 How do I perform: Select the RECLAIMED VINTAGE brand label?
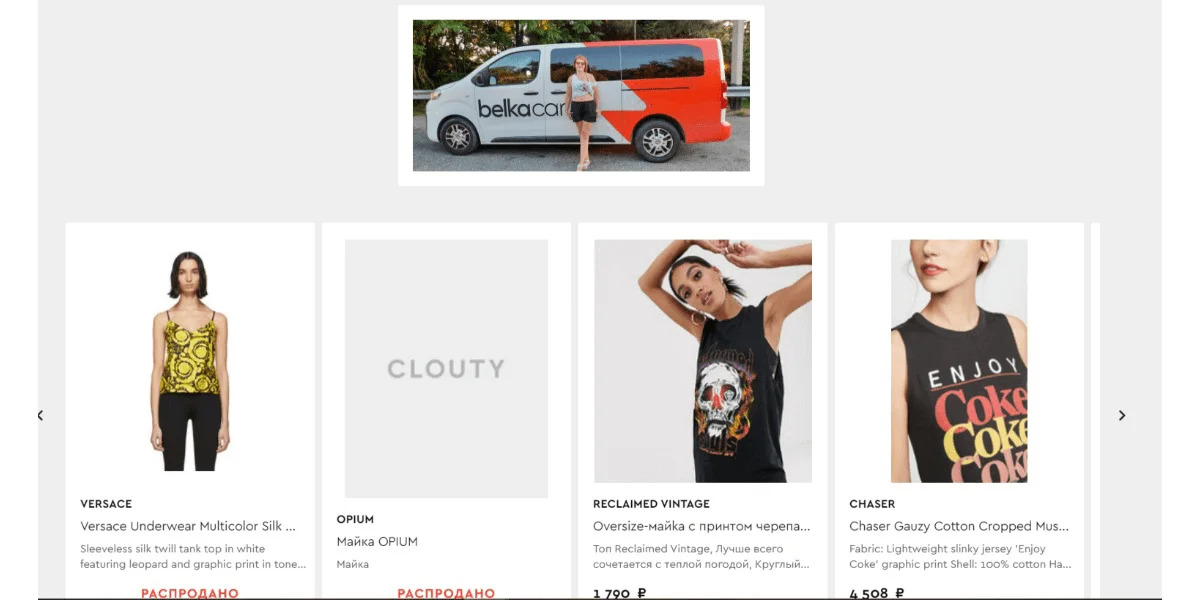[x=651, y=504]
